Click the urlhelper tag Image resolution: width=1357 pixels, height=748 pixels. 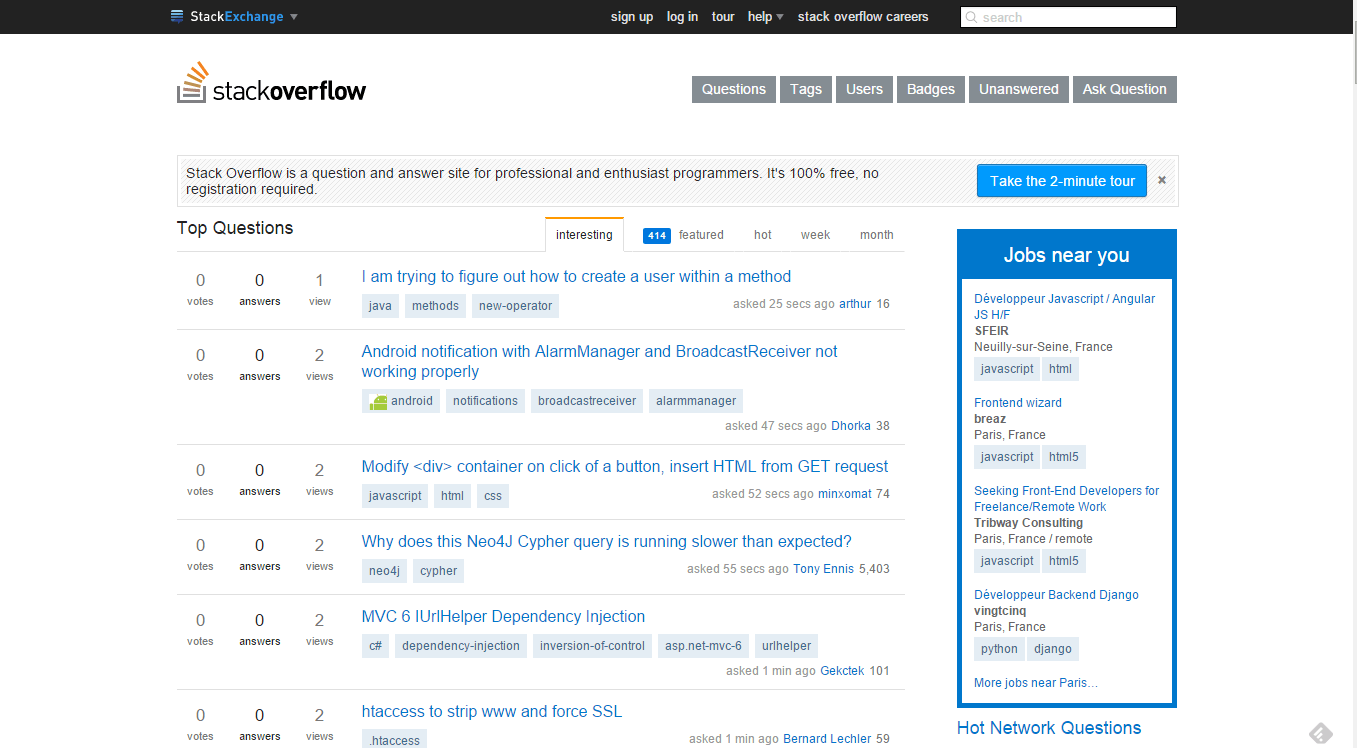coord(787,646)
